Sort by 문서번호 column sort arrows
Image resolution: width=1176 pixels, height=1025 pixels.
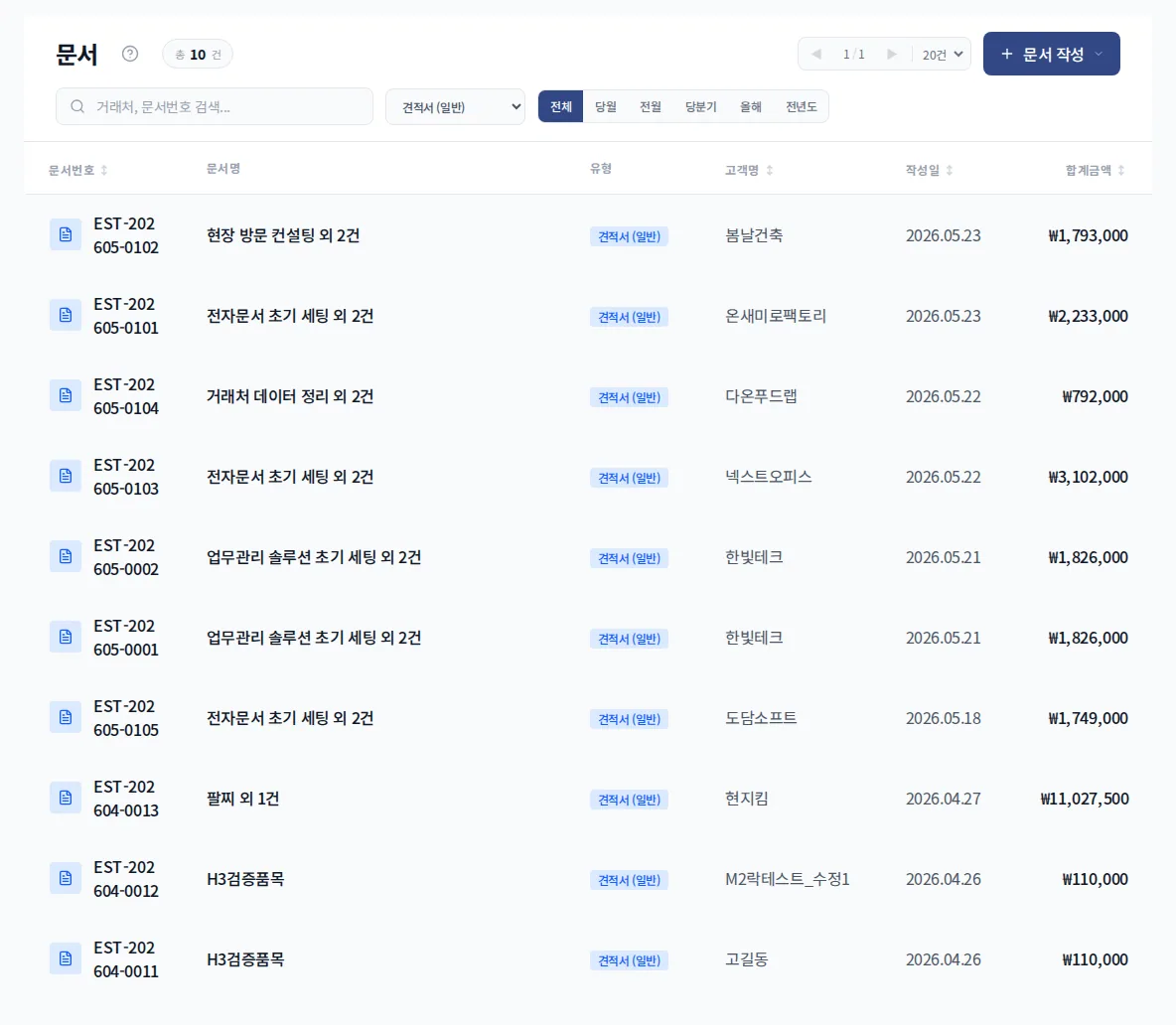tap(104, 170)
